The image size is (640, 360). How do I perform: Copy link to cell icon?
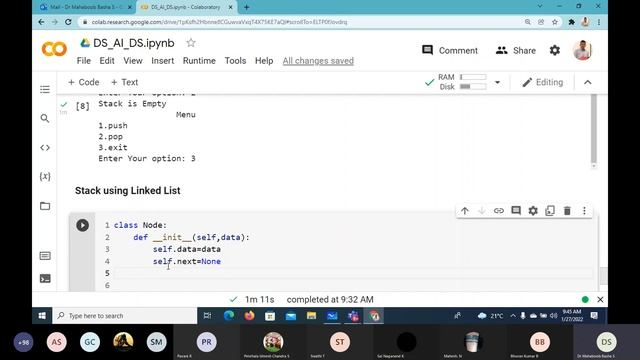click(x=499, y=211)
